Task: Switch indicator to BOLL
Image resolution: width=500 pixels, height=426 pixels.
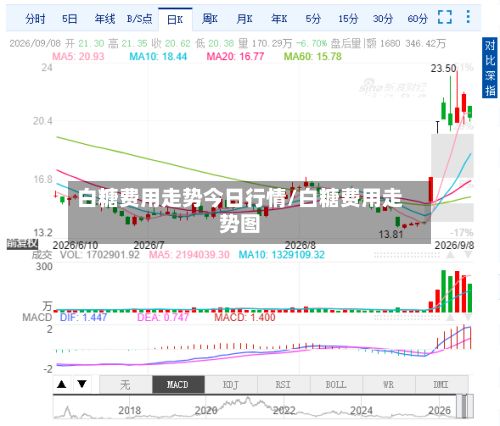Action: point(336,385)
